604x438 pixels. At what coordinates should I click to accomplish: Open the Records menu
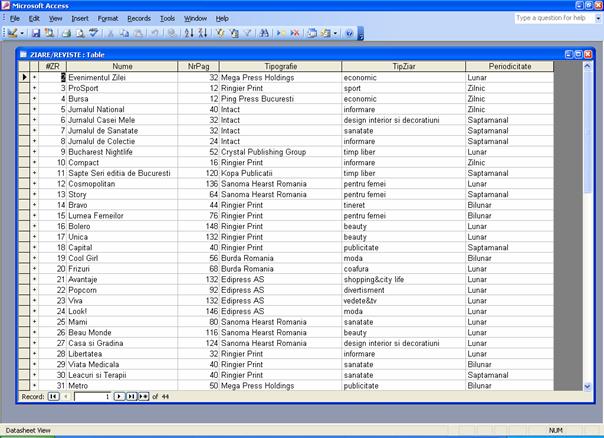(x=139, y=18)
